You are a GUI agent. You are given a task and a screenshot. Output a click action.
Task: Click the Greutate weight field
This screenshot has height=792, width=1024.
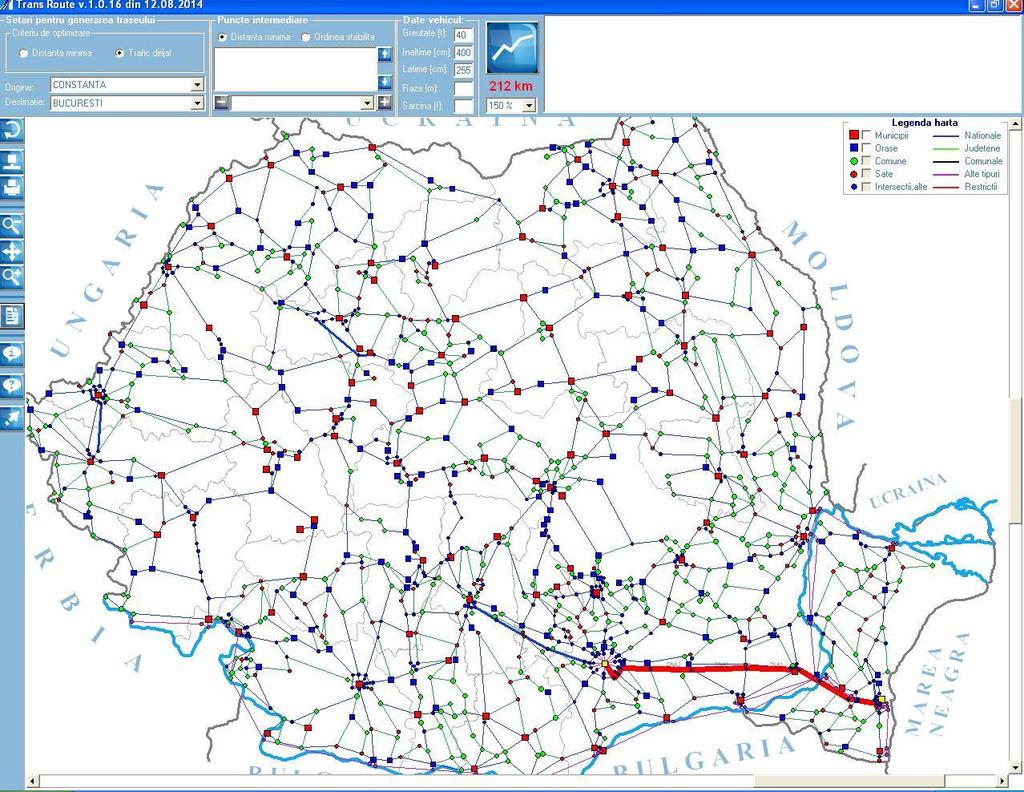(x=464, y=35)
